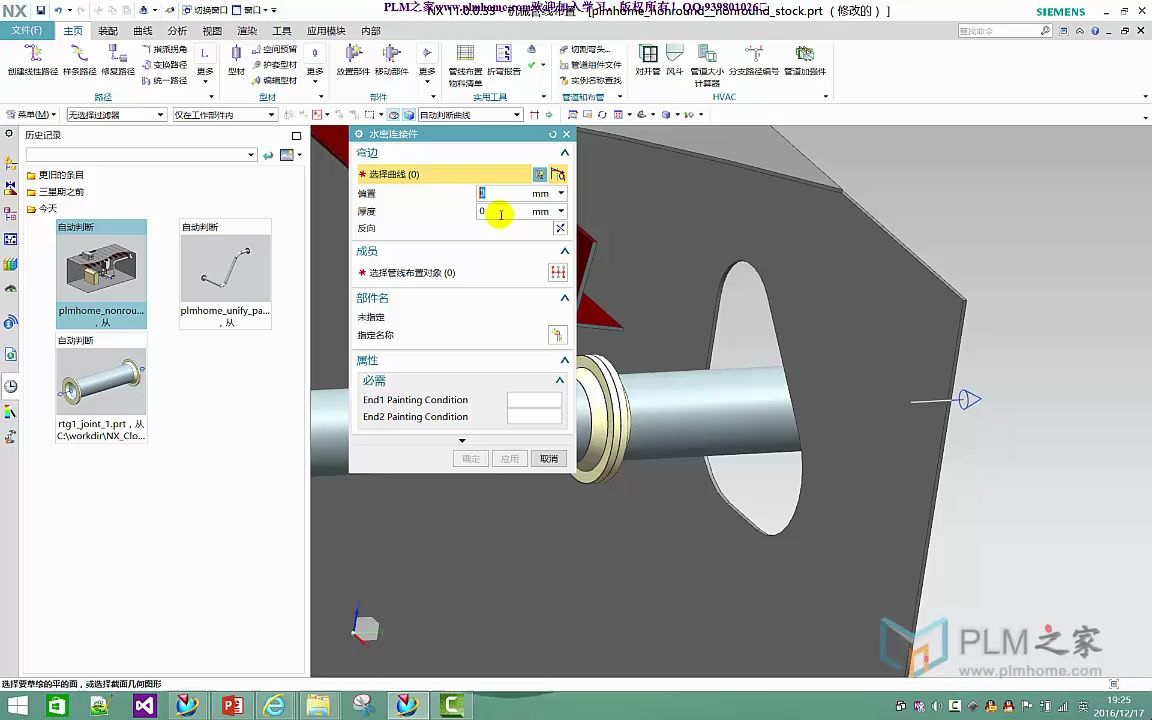Image resolution: width=1152 pixels, height=720 pixels.
Task: Click the 指定名称 icon in dialog
Action: (x=558, y=335)
